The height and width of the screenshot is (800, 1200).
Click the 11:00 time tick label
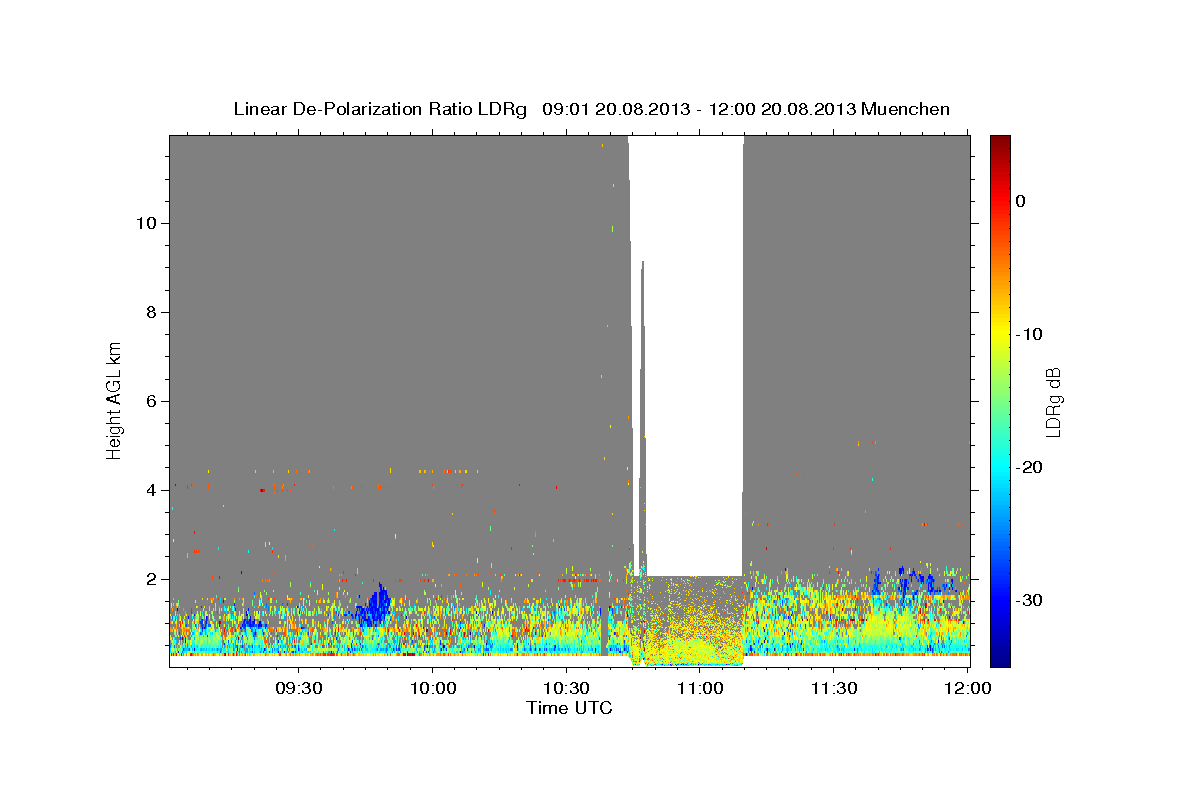(x=700, y=689)
